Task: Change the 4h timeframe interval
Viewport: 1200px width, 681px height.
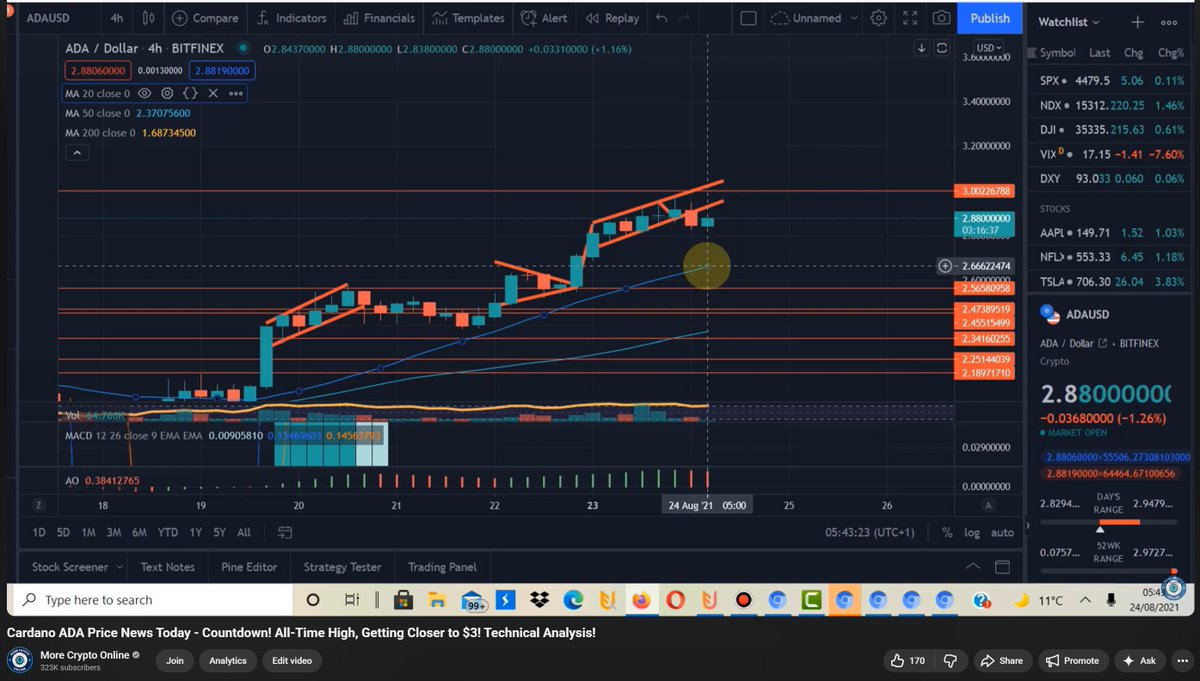Action: [117, 18]
